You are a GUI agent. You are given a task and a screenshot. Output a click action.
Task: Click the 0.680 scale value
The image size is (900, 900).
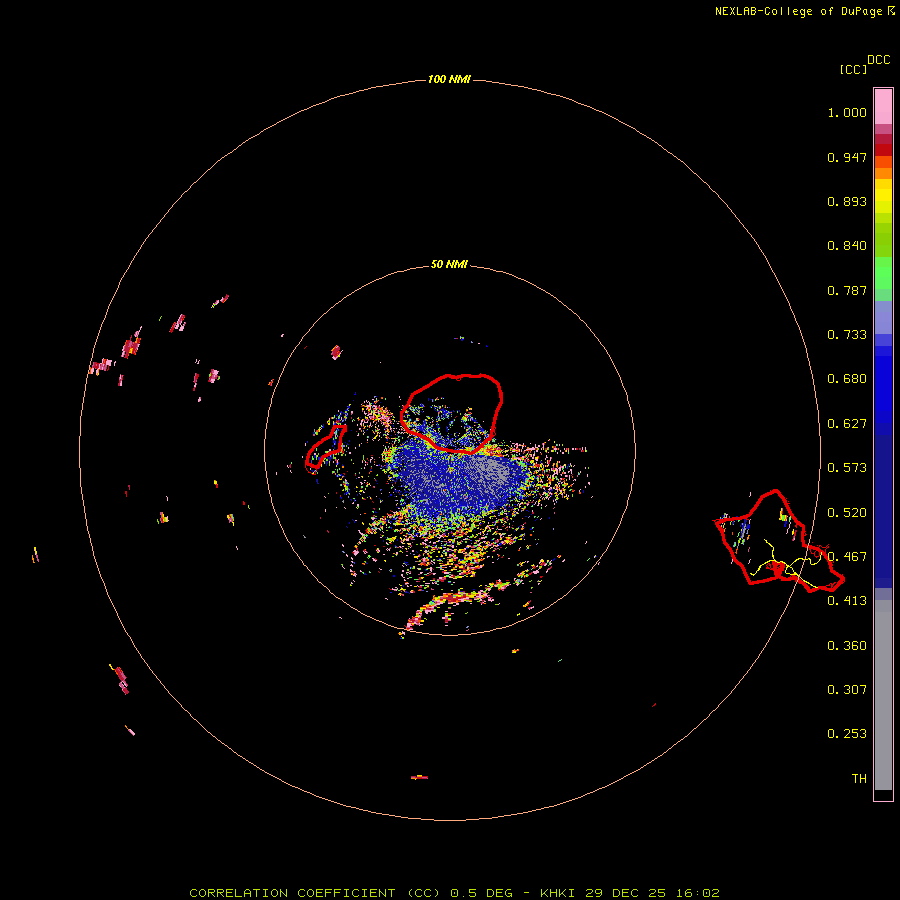(x=847, y=379)
